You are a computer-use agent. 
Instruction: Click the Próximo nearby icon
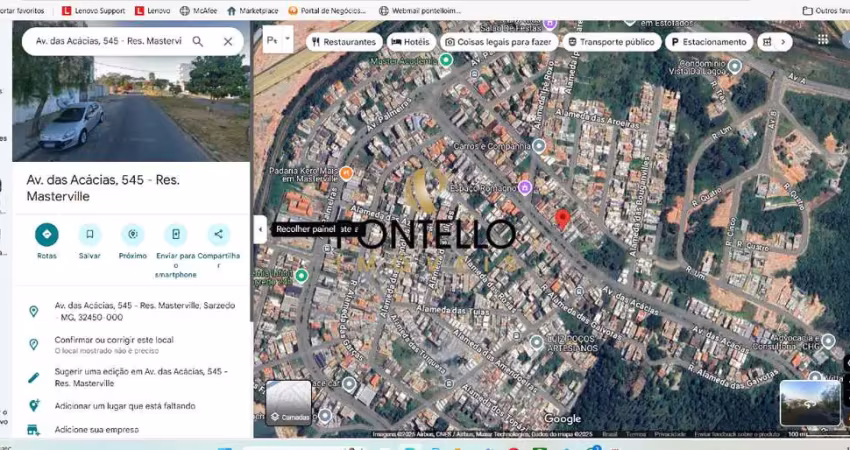(x=133, y=234)
